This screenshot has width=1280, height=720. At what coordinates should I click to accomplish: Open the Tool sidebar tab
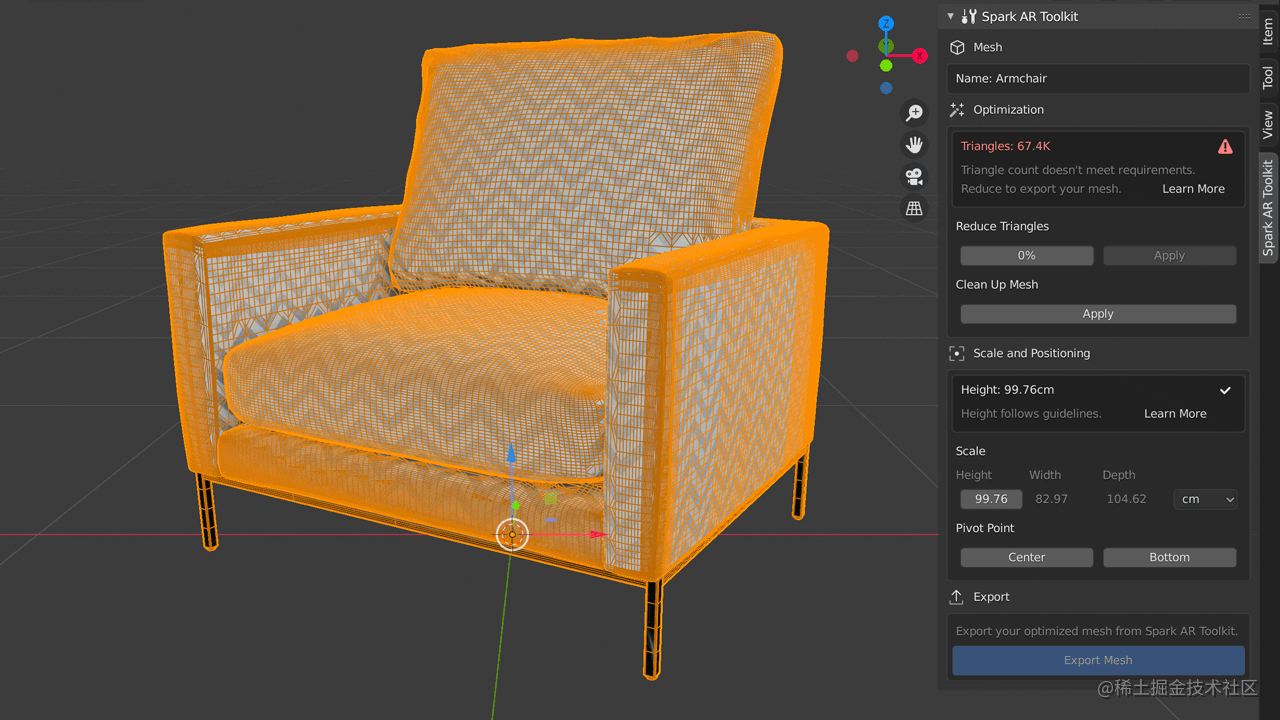pyautogui.click(x=1267, y=75)
